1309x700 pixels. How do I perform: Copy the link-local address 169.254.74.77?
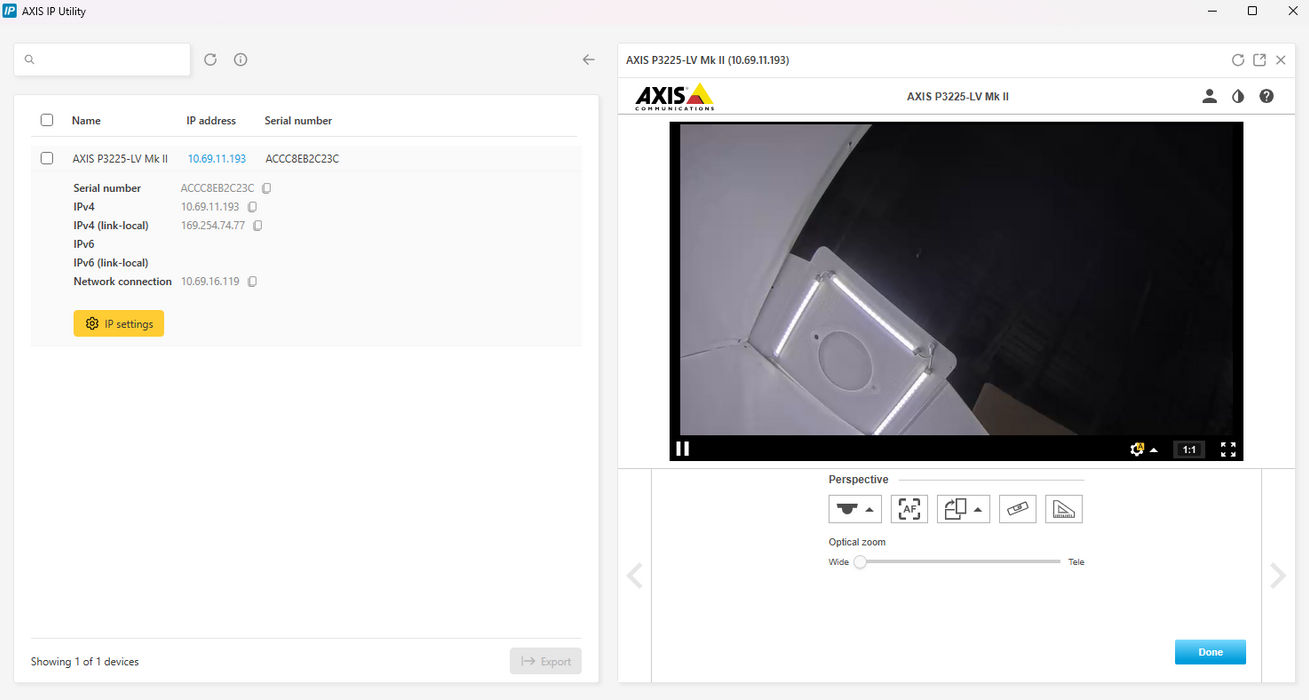coord(258,226)
